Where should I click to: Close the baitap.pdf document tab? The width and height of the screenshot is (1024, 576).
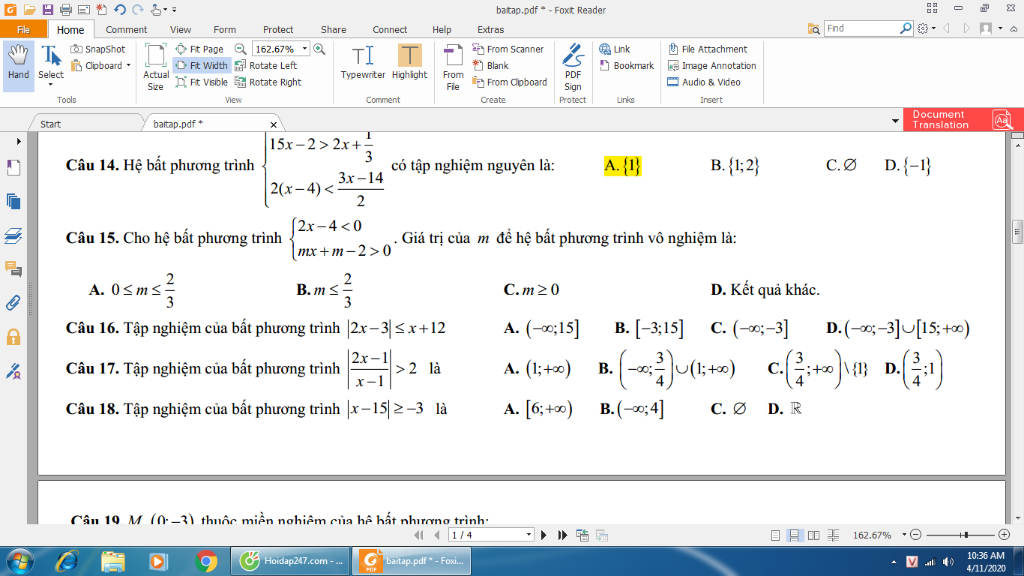point(274,124)
